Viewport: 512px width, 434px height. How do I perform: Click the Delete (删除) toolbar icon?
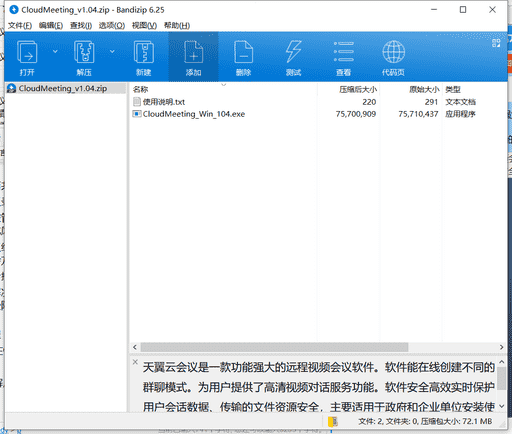coord(243,52)
